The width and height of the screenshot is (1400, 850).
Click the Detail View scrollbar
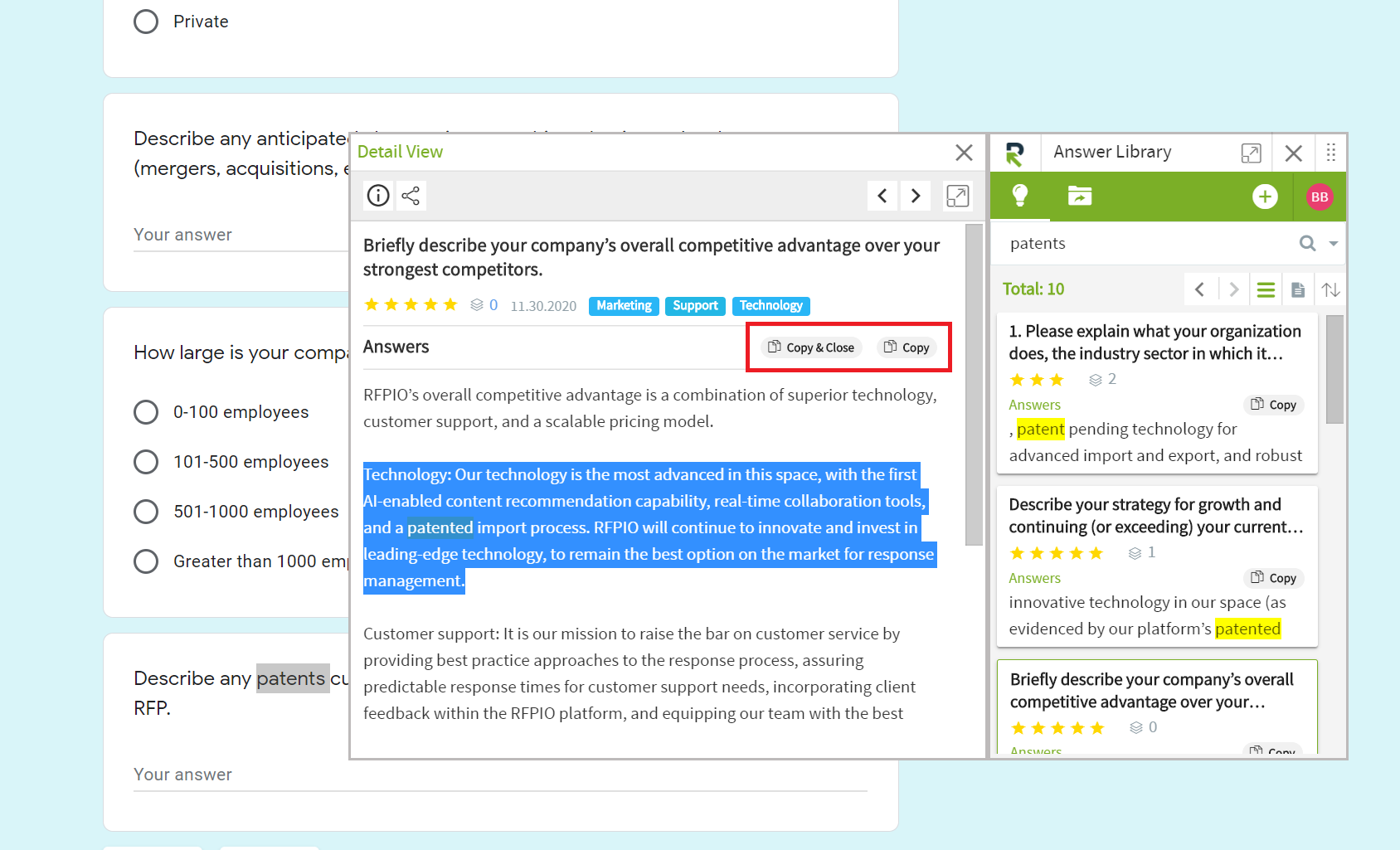click(975, 384)
